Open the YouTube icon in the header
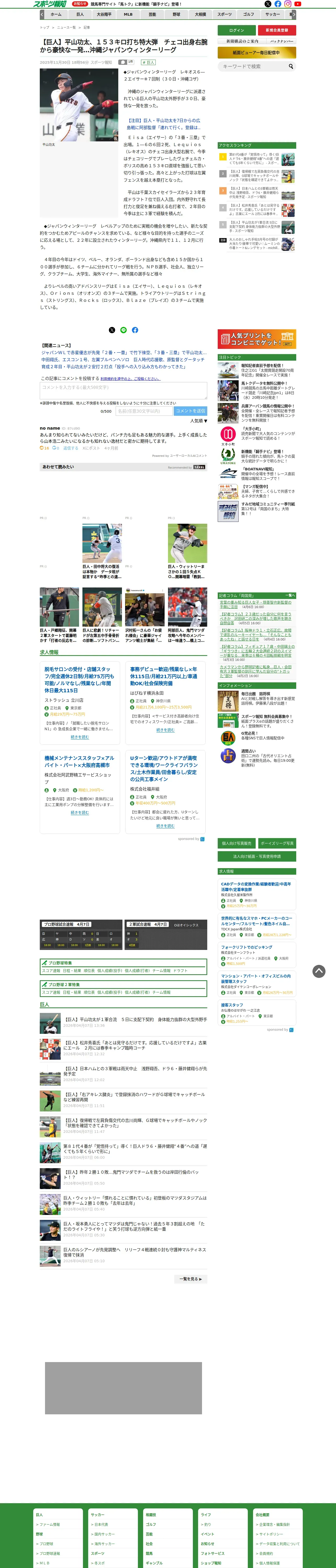Screen dimensions: 336x1568 pyautogui.click(x=298, y=4)
